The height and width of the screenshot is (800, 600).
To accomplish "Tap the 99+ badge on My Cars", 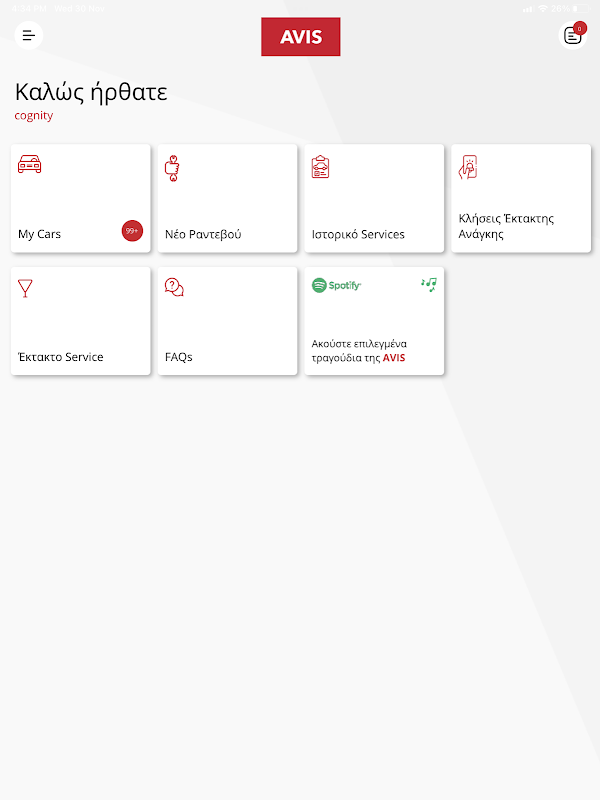I will pyautogui.click(x=132, y=231).
